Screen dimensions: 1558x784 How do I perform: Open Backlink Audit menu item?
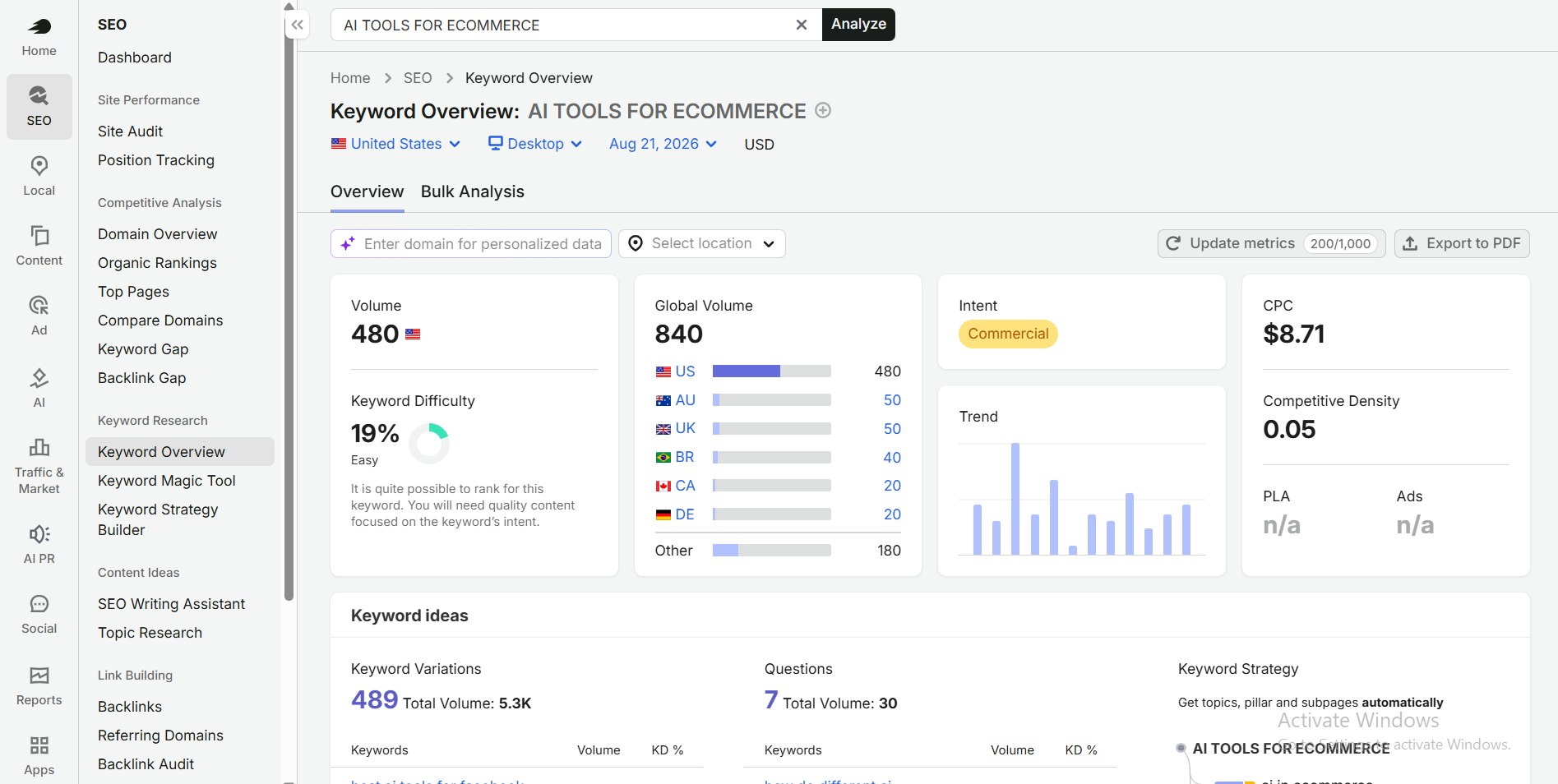(x=146, y=764)
